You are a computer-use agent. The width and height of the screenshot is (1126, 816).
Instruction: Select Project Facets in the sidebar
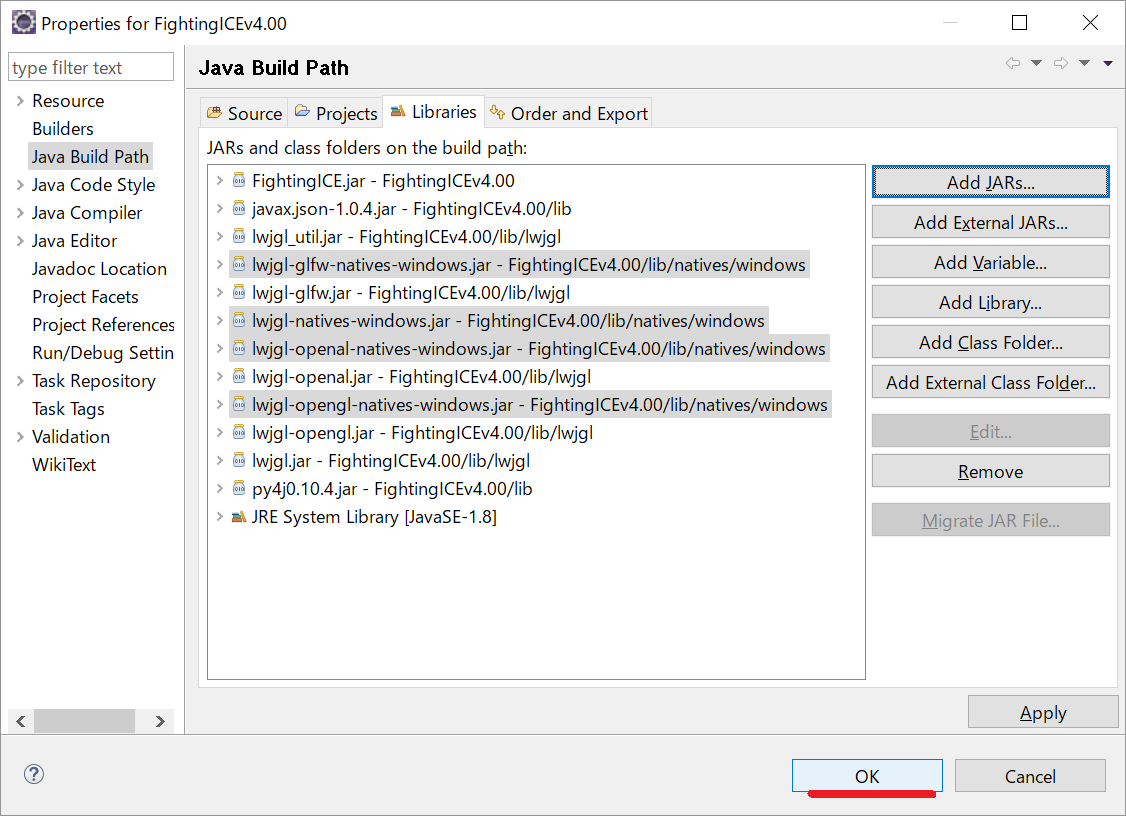pyautogui.click(x=85, y=297)
